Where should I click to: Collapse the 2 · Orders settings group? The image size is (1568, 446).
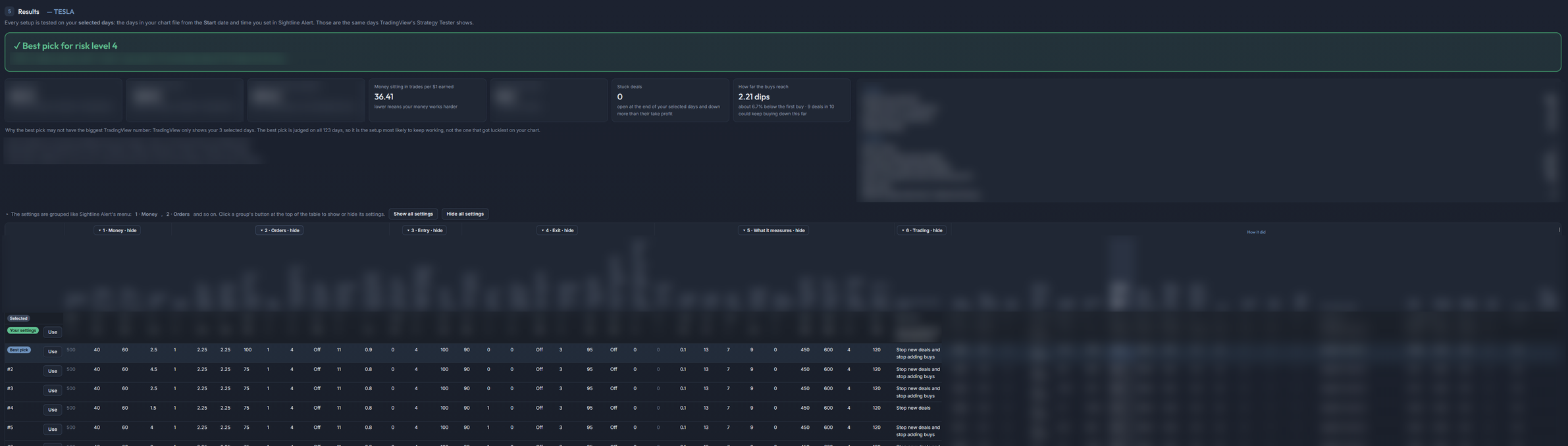coord(279,230)
